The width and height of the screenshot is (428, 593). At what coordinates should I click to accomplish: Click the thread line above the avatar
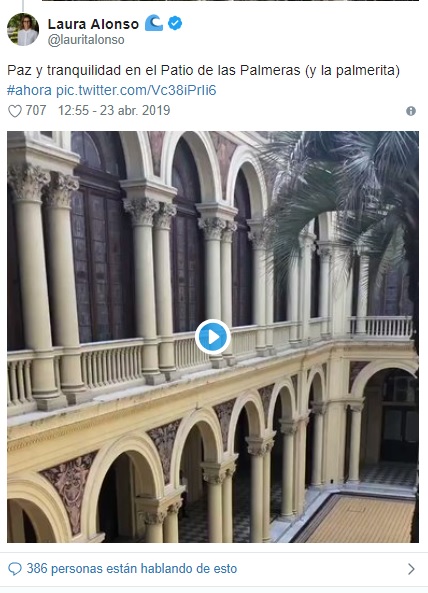[23, 5]
